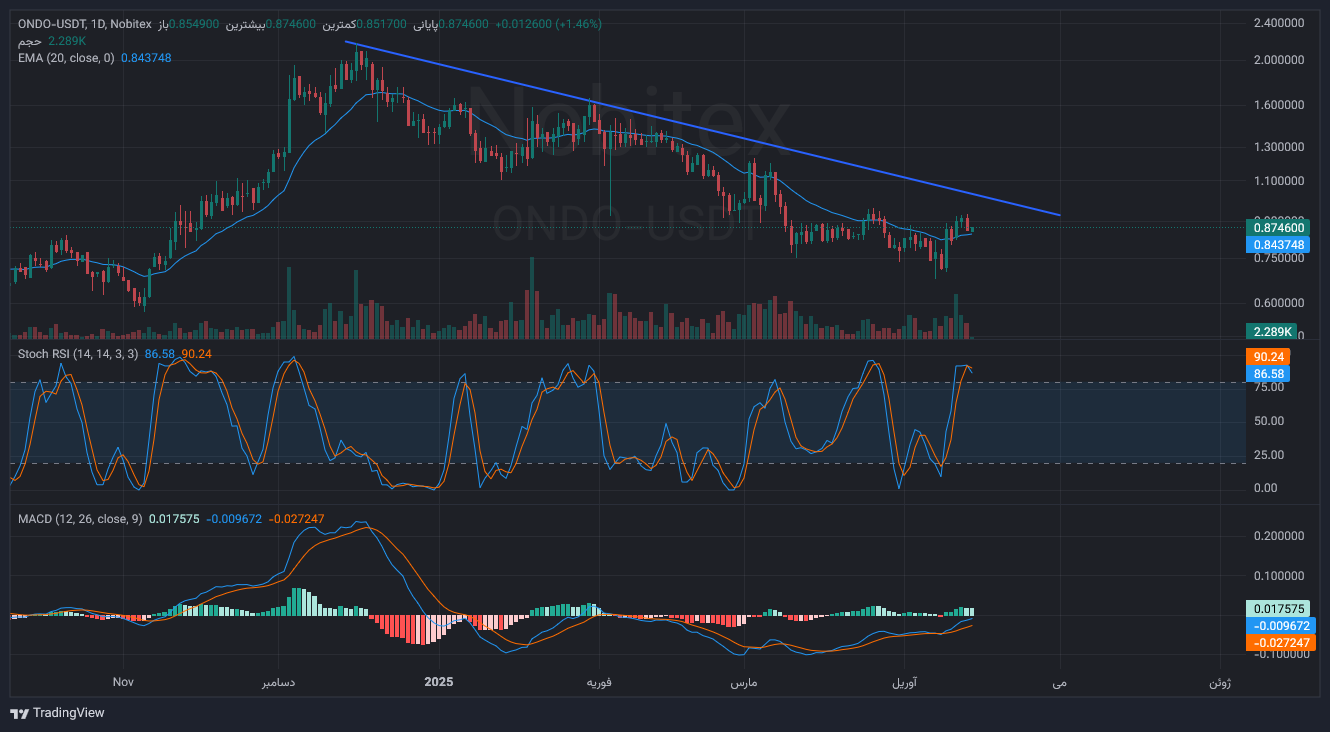Click the orange 90.24 Stoch RSI axis tag

(1267, 356)
